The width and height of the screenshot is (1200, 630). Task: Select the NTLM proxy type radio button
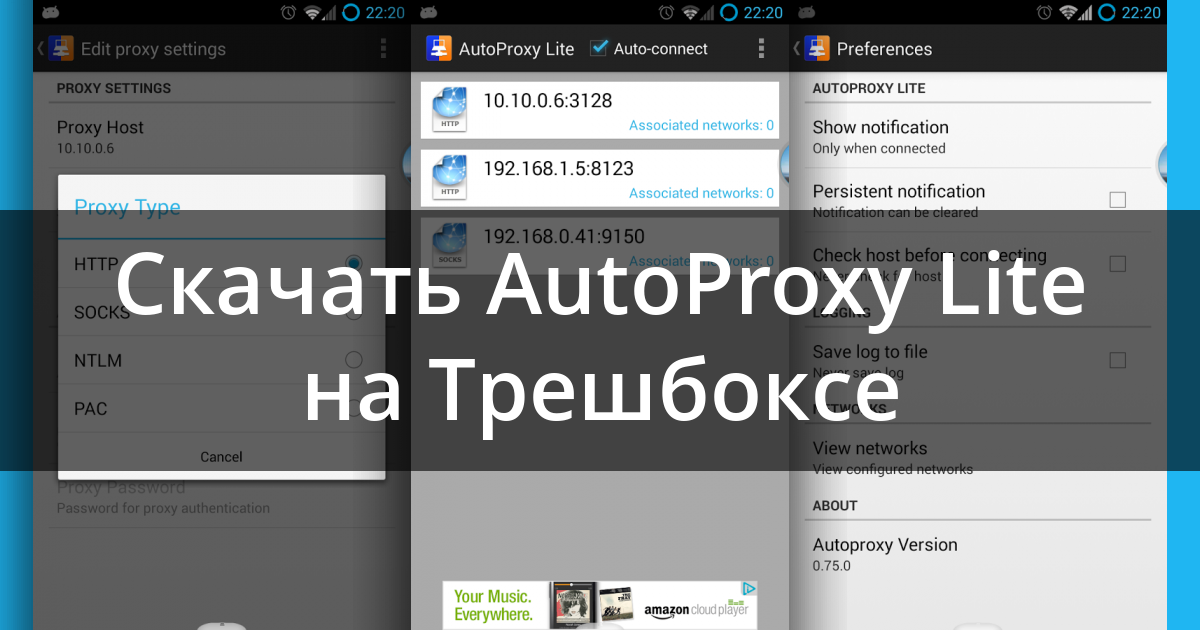[x=353, y=360]
